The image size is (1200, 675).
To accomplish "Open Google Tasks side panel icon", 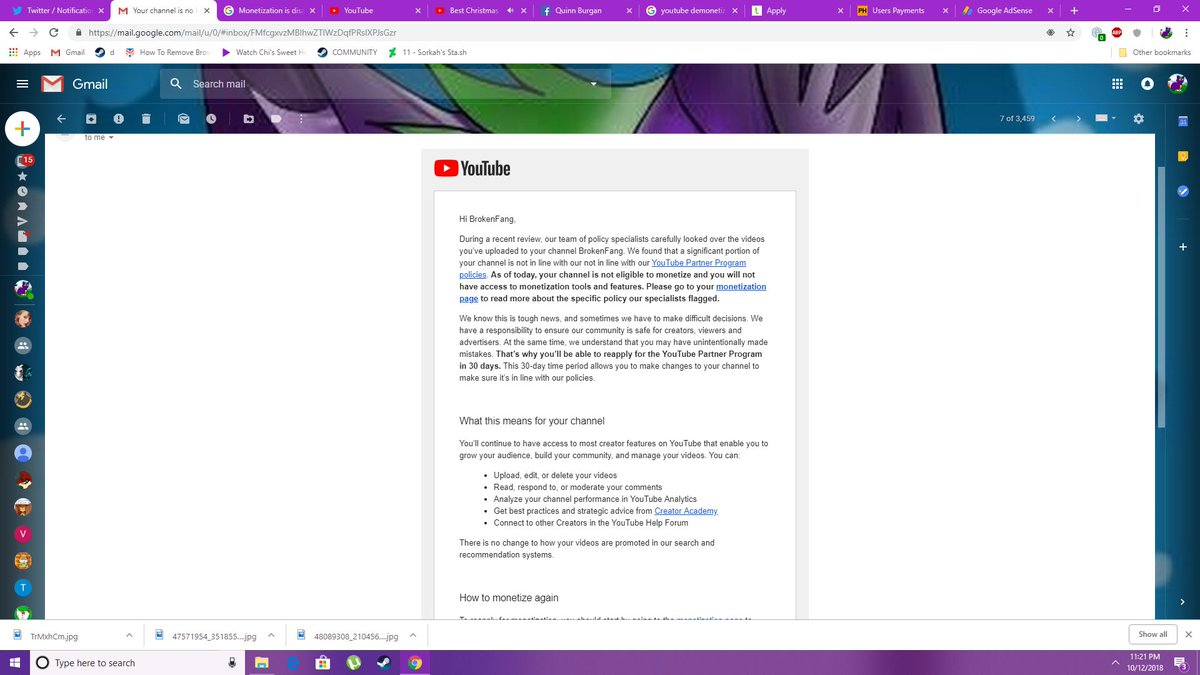I will 1182,190.
